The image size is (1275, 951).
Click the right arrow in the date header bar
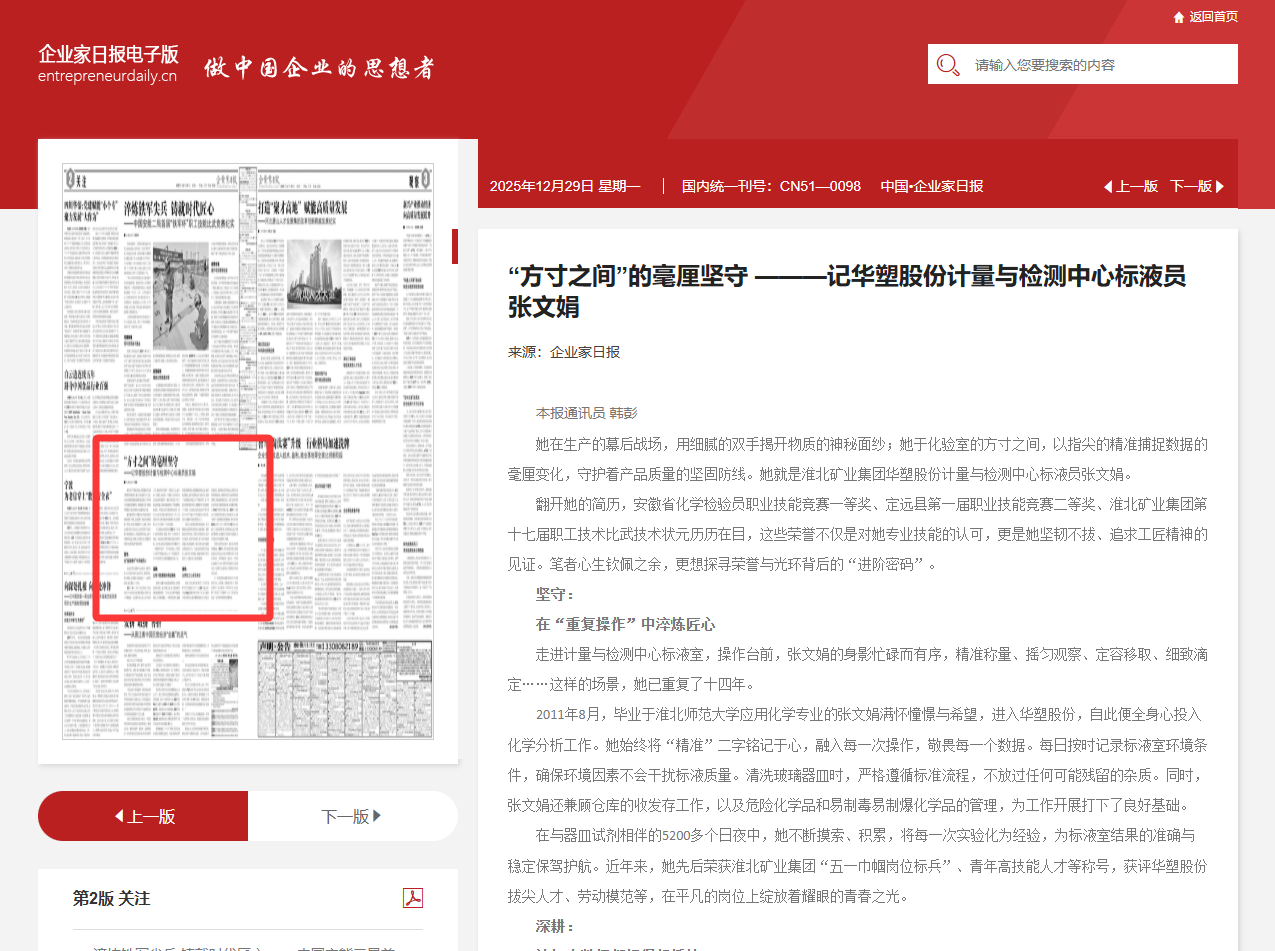(1220, 186)
